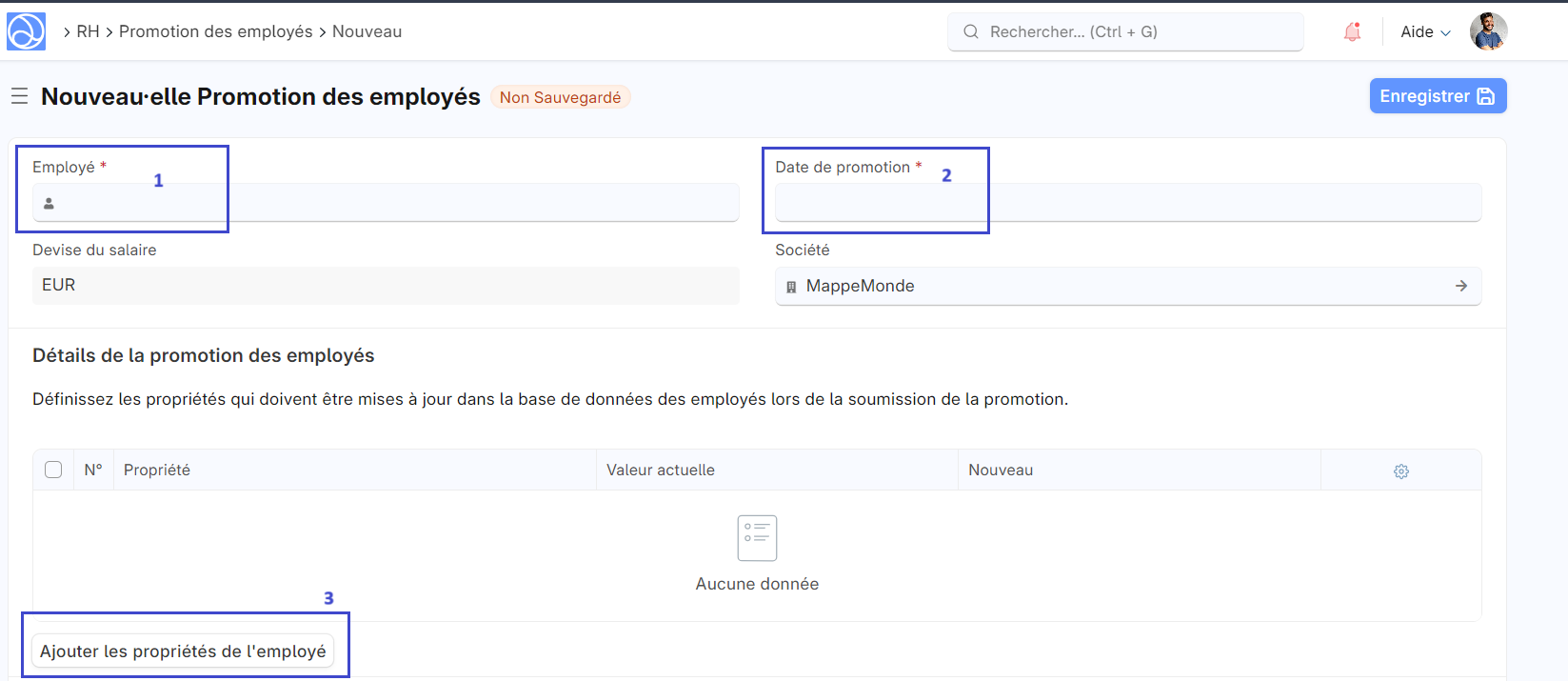Screen dimensions: 1568x681
Task: Click the Enregistrer button
Action: pyautogui.click(x=1438, y=96)
